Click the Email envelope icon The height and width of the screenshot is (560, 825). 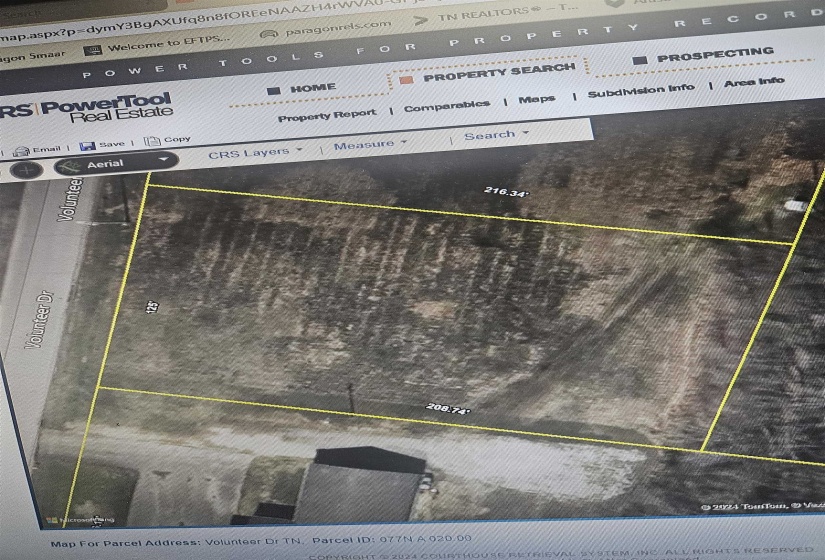coord(21,151)
